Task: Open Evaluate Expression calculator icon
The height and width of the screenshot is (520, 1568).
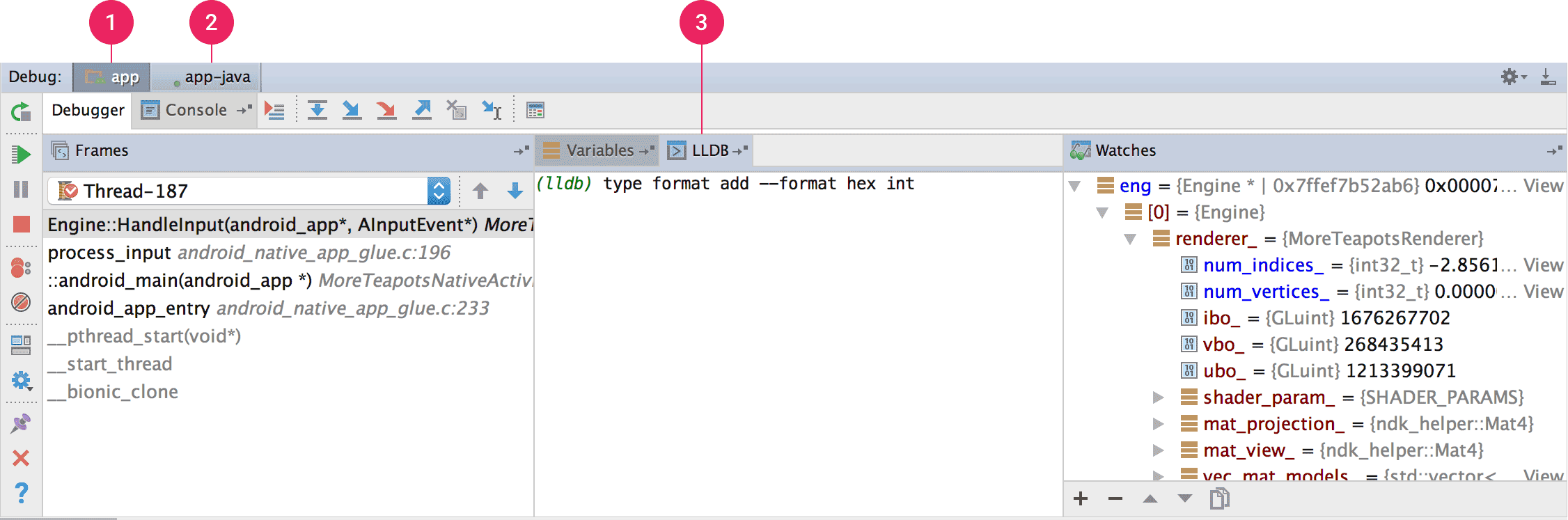Action: (x=535, y=110)
